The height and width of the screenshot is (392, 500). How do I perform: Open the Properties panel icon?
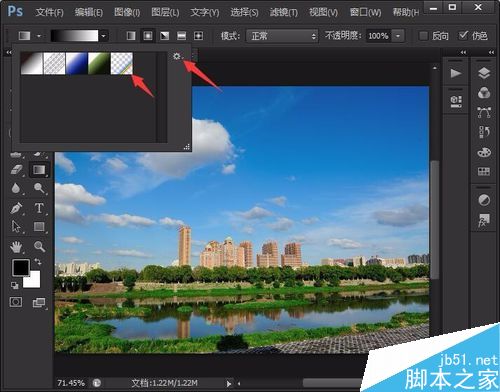coord(456,101)
